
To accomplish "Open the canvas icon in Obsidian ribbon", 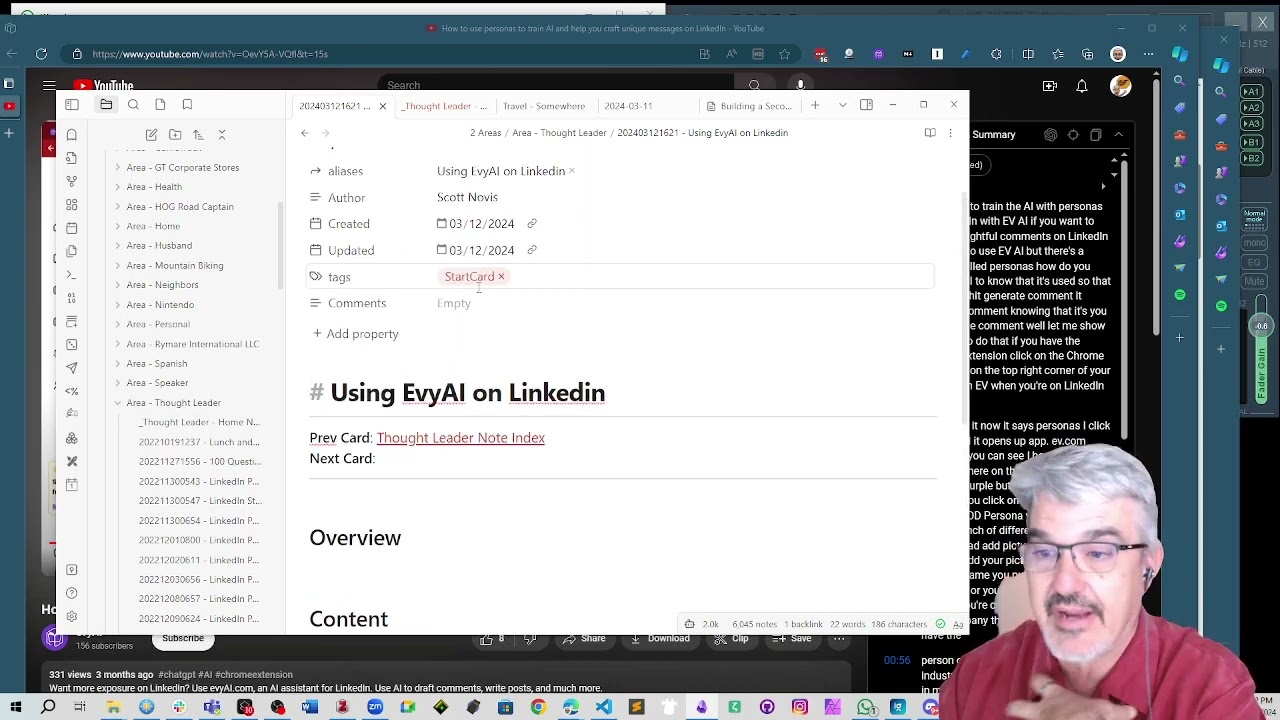I will click(72, 204).
